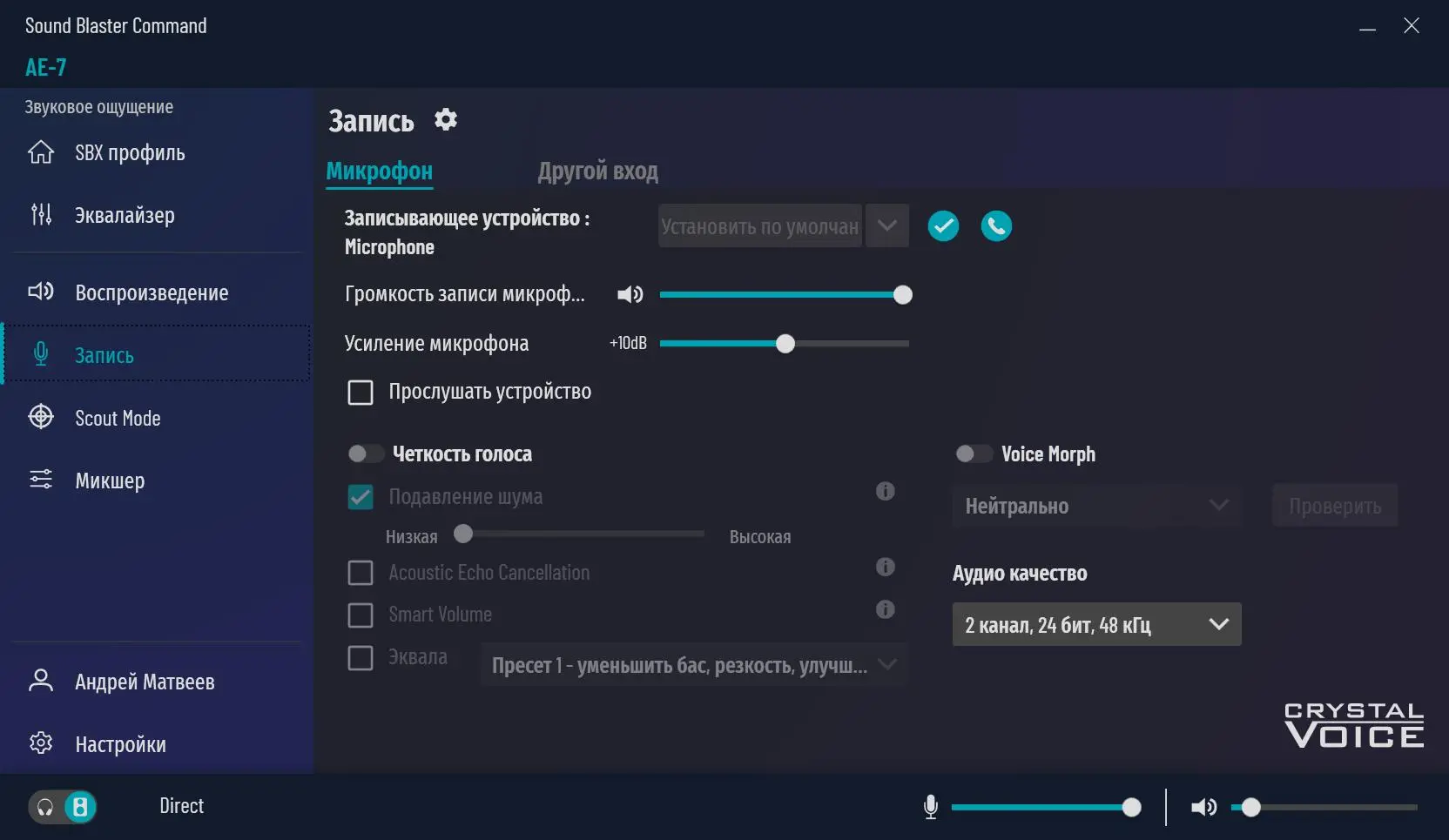Image resolution: width=1449 pixels, height=840 pixels.
Task: Open the Пресет 1 equalizer preset dropdown
Action: (x=694, y=665)
